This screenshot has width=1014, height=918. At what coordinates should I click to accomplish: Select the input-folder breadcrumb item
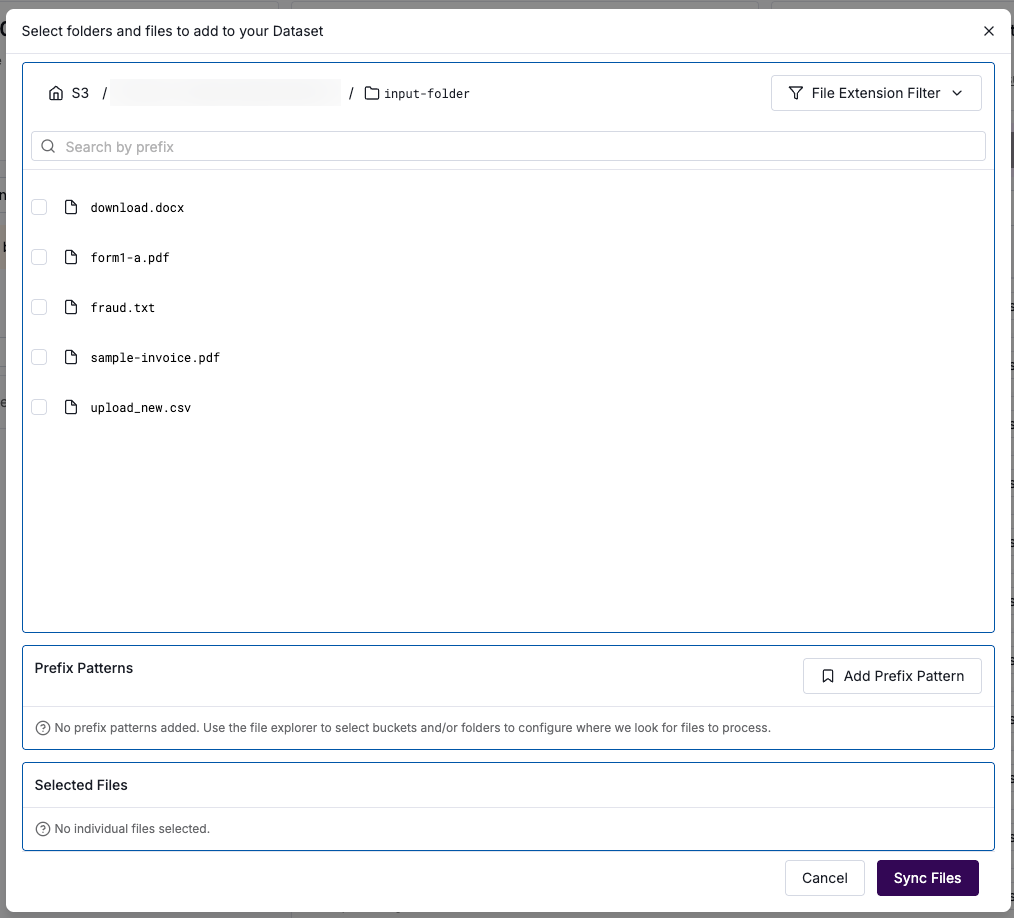click(x=426, y=94)
